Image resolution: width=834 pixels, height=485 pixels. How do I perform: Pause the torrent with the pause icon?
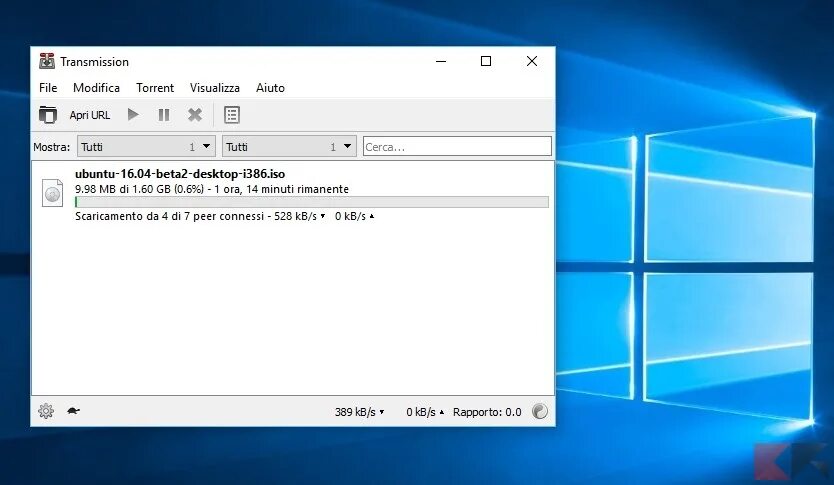164,115
